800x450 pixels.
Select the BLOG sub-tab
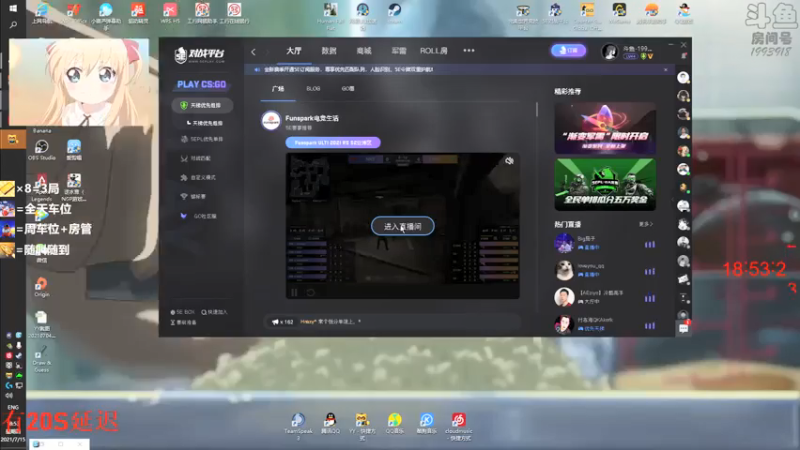[313, 89]
